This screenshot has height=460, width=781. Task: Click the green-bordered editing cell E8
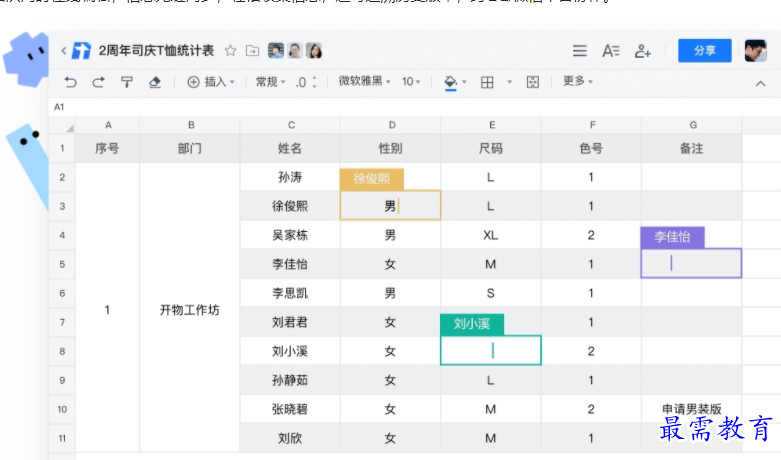[x=491, y=350]
